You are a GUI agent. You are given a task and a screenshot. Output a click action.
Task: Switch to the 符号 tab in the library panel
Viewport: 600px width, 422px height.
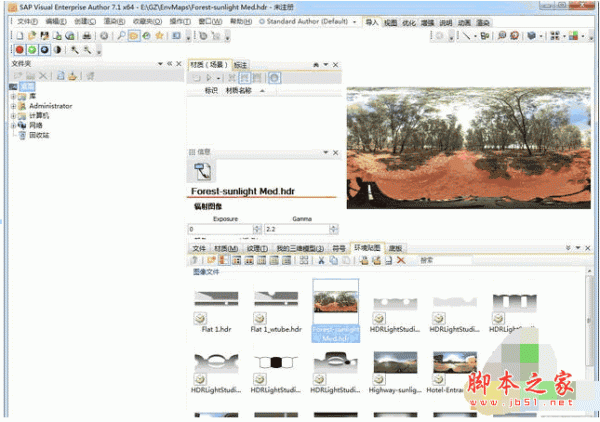(x=339, y=249)
